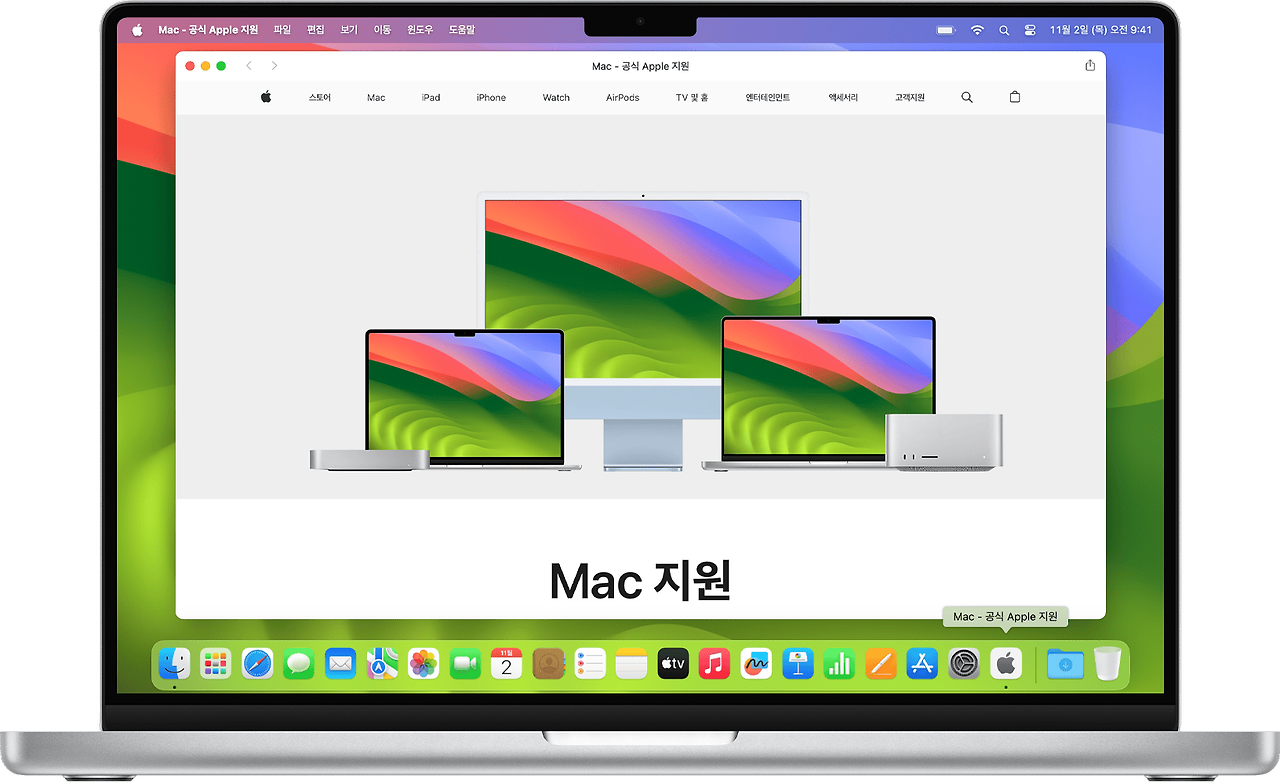Open Spotlight search in menu bar
Image resolution: width=1280 pixels, height=782 pixels.
(1004, 30)
